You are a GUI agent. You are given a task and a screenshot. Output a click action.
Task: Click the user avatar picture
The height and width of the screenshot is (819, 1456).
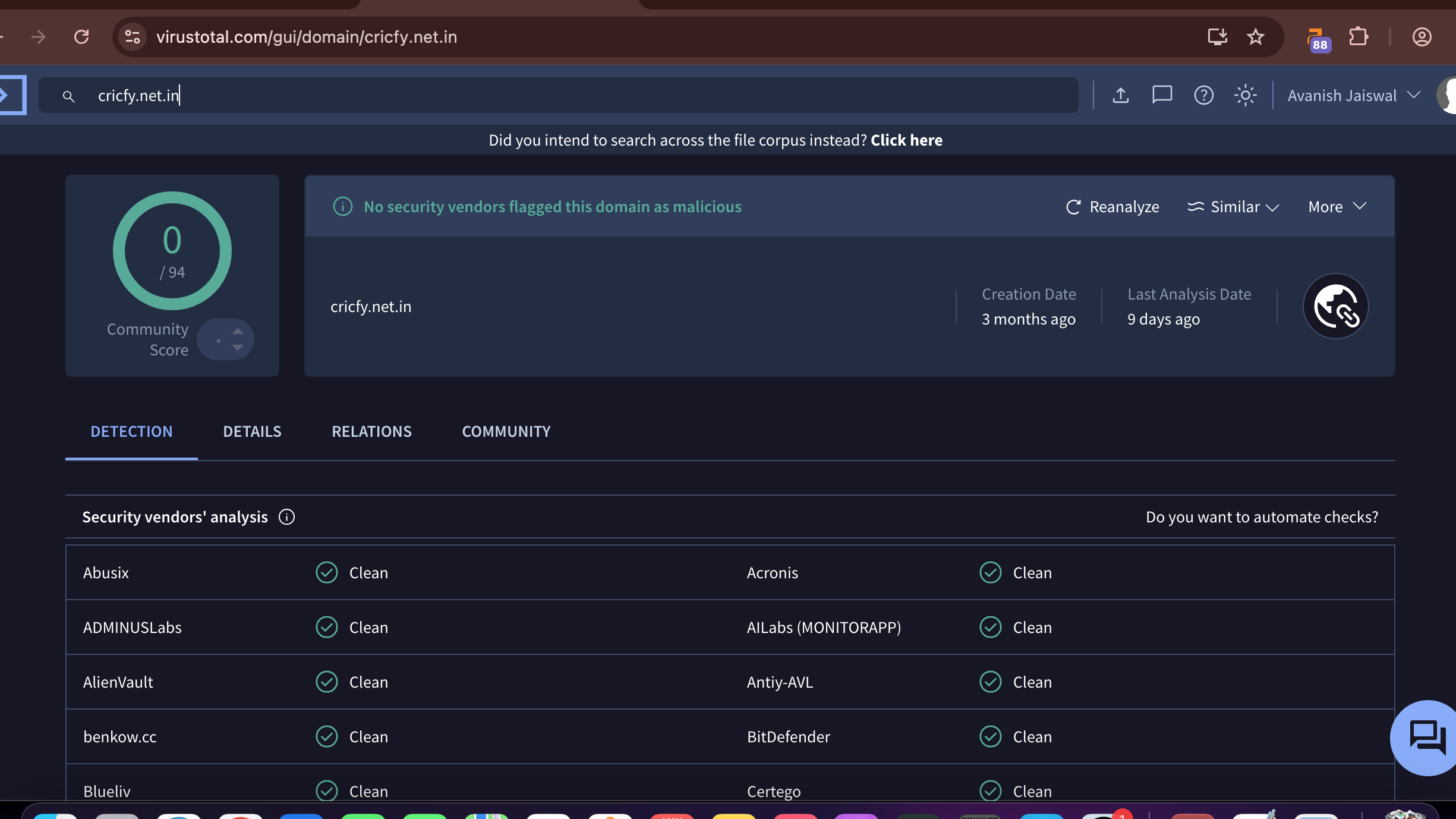pyautogui.click(x=1446, y=95)
